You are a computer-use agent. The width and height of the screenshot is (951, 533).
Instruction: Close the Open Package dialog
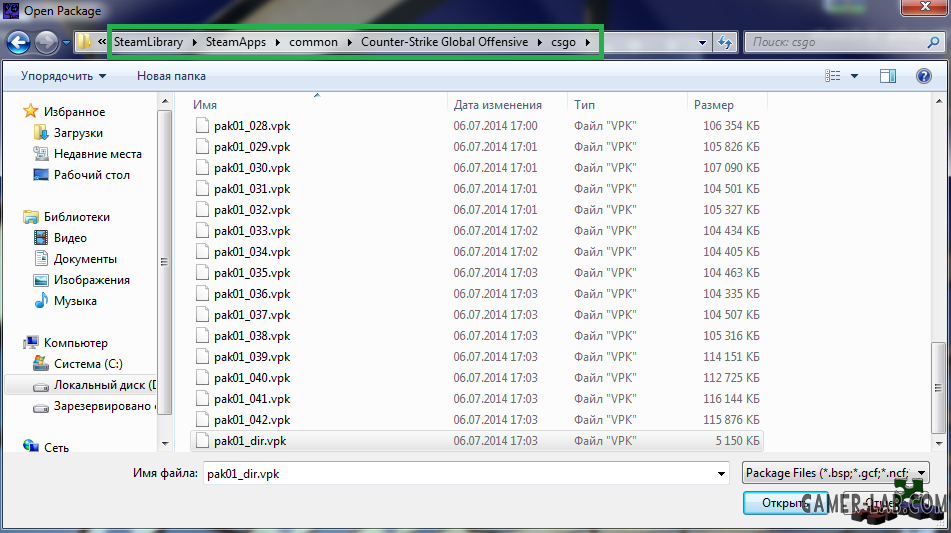point(925,7)
